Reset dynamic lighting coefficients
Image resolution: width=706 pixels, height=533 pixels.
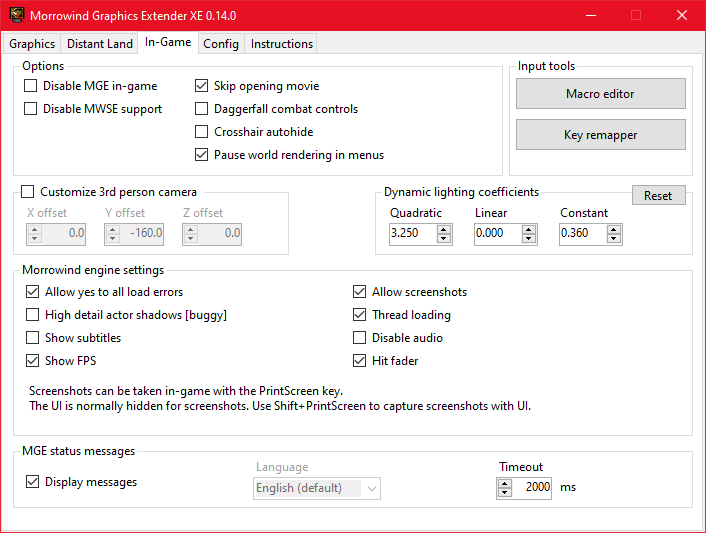[x=658, y=195]
